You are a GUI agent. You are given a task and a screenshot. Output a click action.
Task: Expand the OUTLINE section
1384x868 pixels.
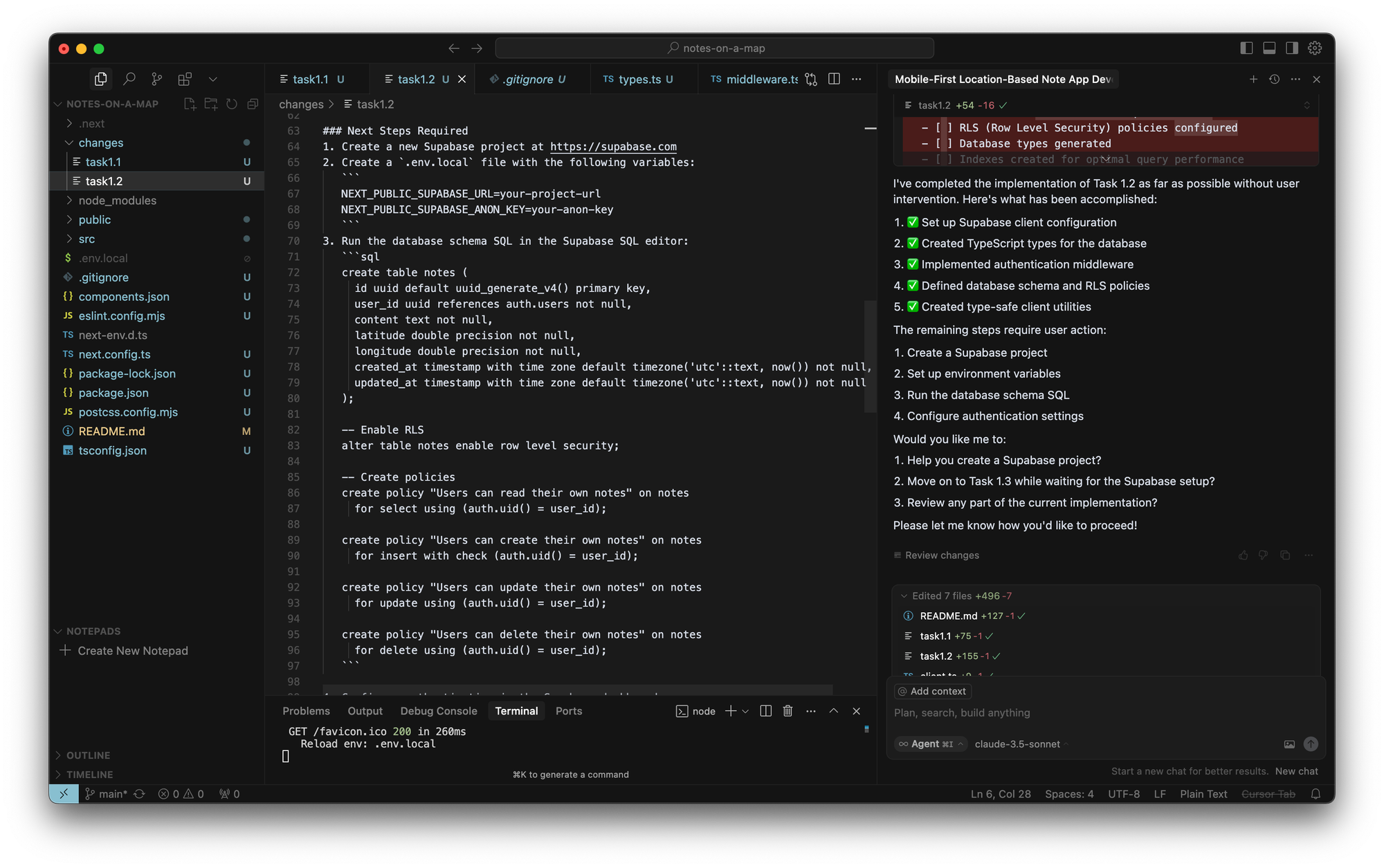pyautogui.click(x=157, y=755)
